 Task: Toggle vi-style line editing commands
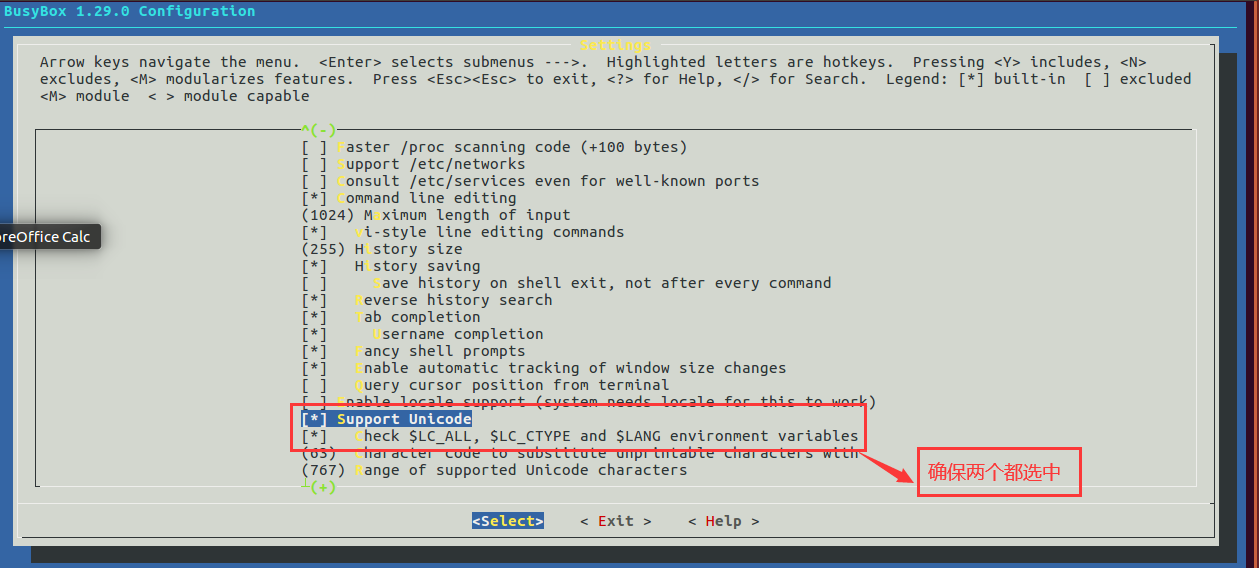[x=462, y=232]
